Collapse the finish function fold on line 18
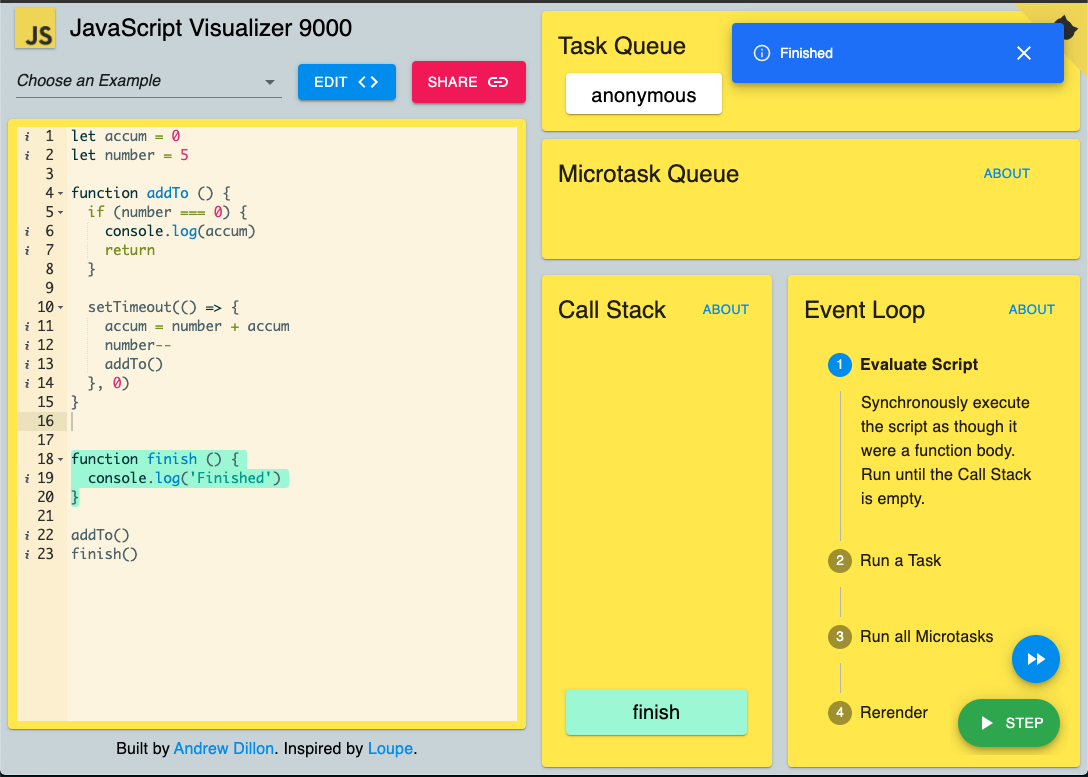This screenshot has width=1088, height=777. pos(60,459)
